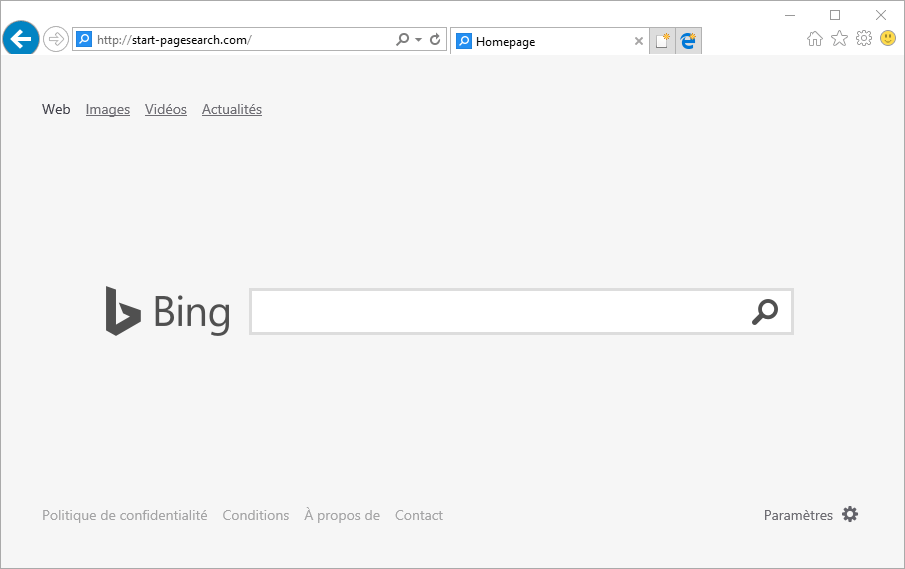Click the smiley feedback icon
The height and width of the screenshot is (569, 905).
888,39
